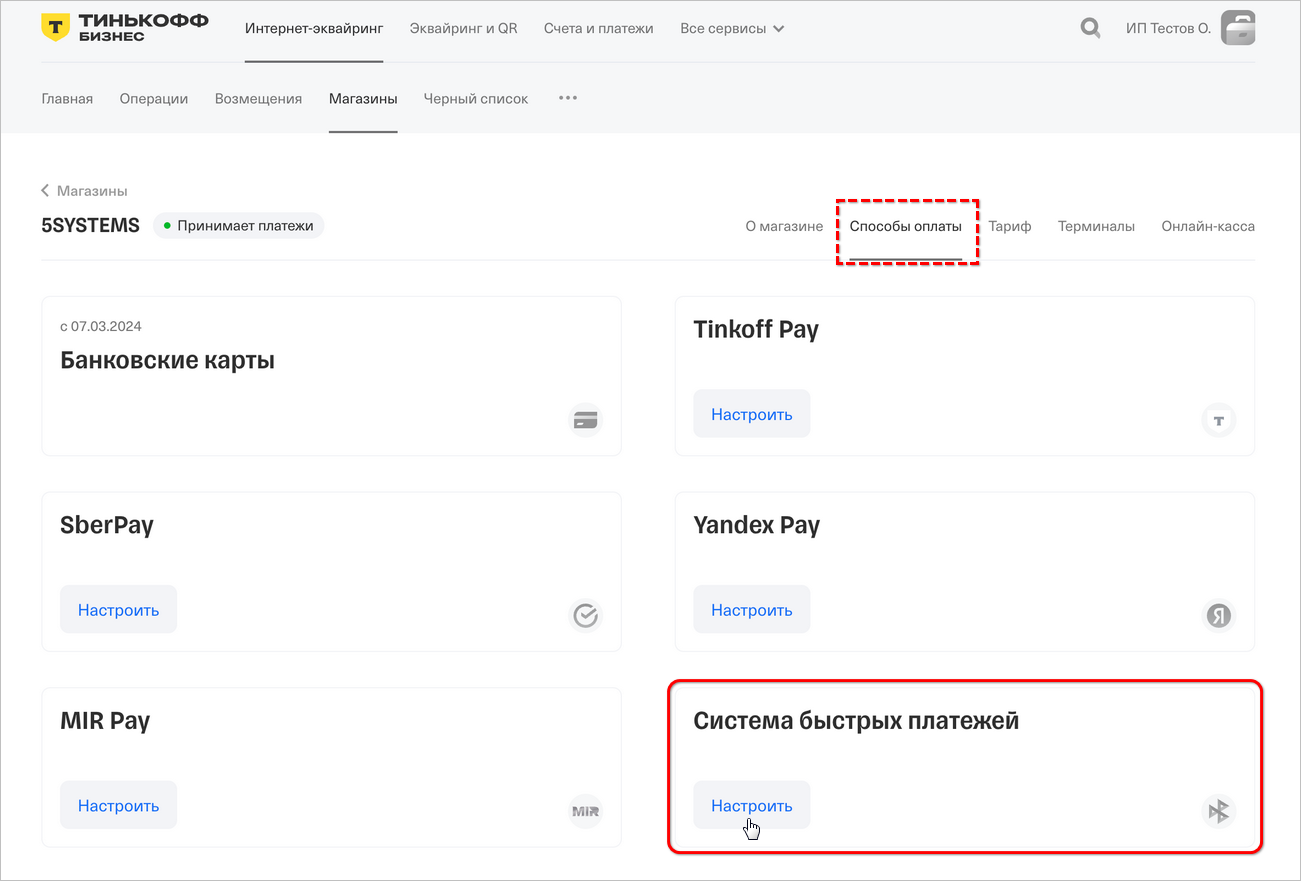This screenshot has height=881, width=1301.
Task: Click Настроить for MIR Pay
Action: click(x=119, y=805)
